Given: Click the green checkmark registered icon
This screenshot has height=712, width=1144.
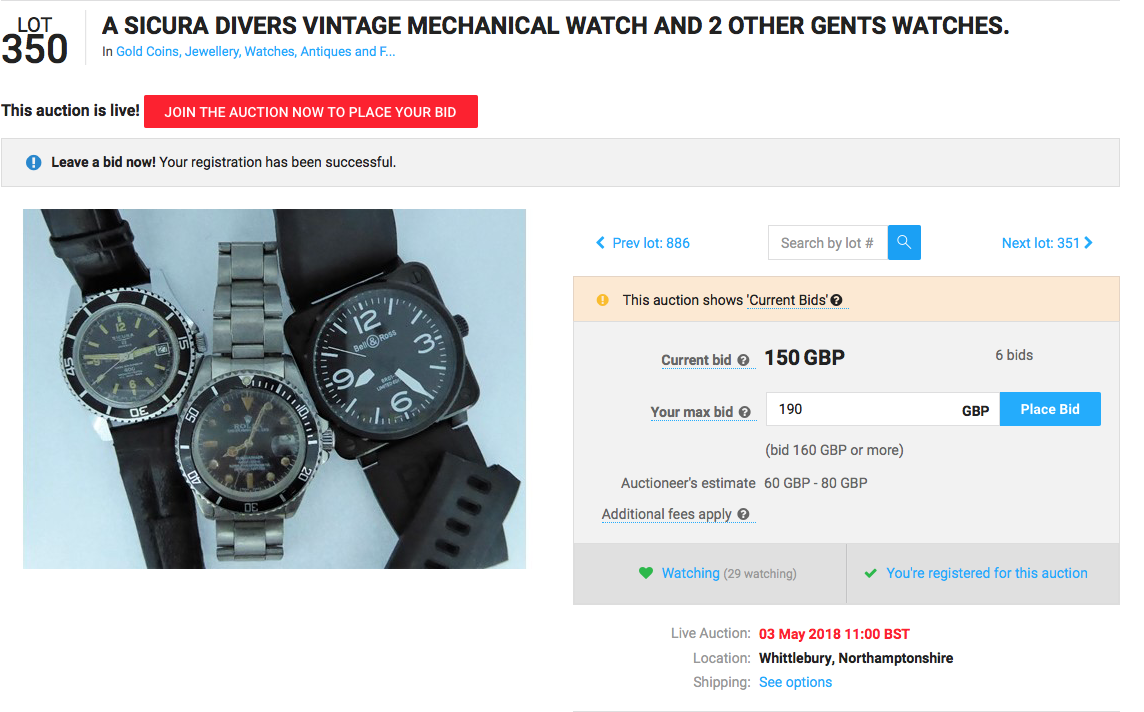Looking at the screenshot, I should point(870,573).
